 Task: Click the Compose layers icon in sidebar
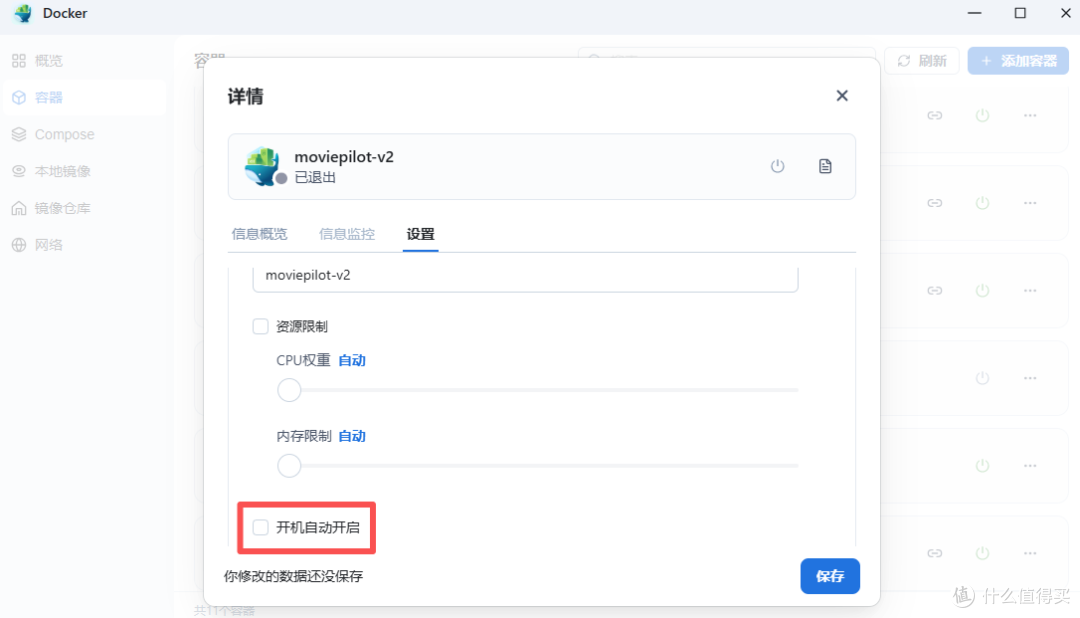[x=19, y=134]
